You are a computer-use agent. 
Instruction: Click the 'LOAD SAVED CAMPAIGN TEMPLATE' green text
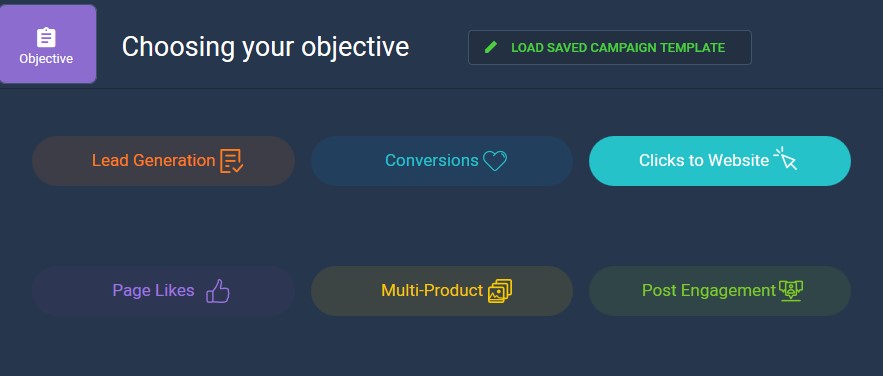(618, 48)
